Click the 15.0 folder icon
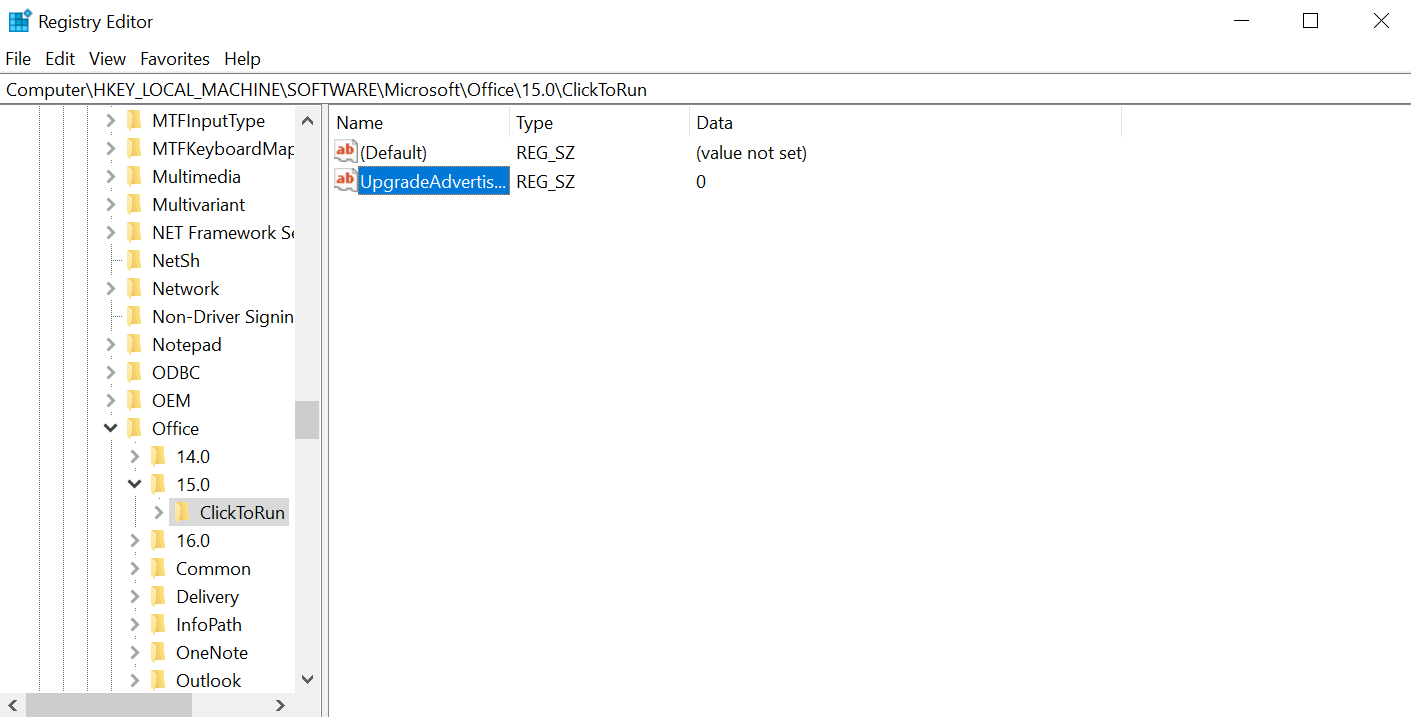The height and width of the screenshot is (717, 1411). tap(158, 485)
